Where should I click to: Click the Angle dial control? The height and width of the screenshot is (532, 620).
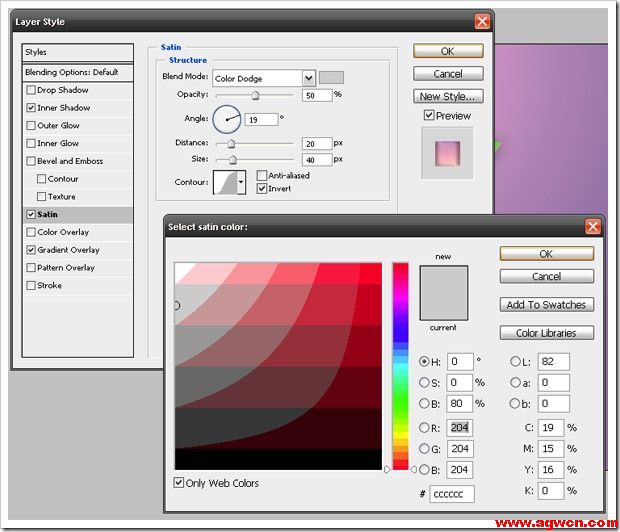click(227, 121)
